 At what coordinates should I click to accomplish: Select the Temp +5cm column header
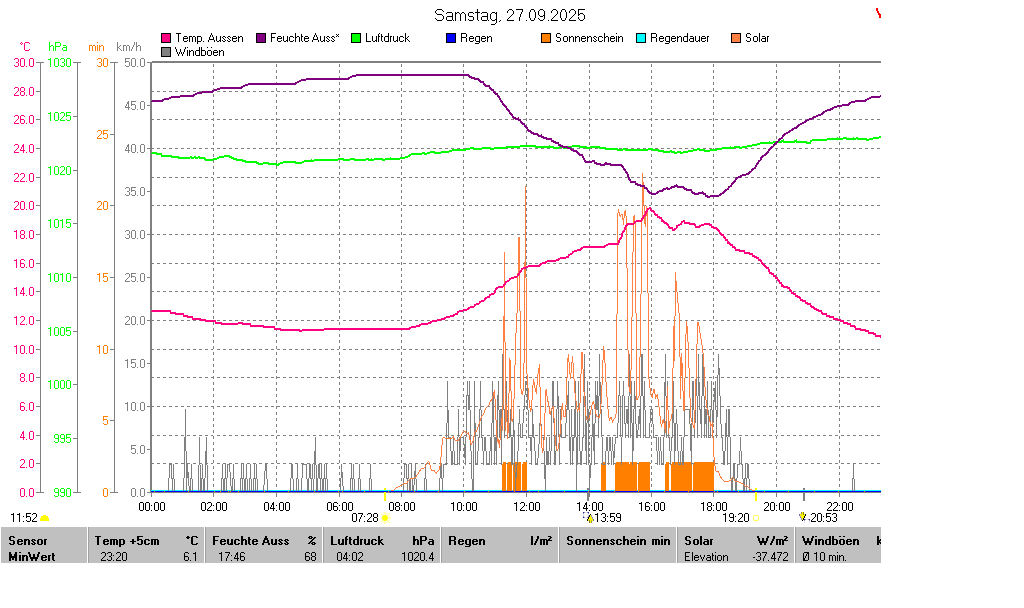146,541
